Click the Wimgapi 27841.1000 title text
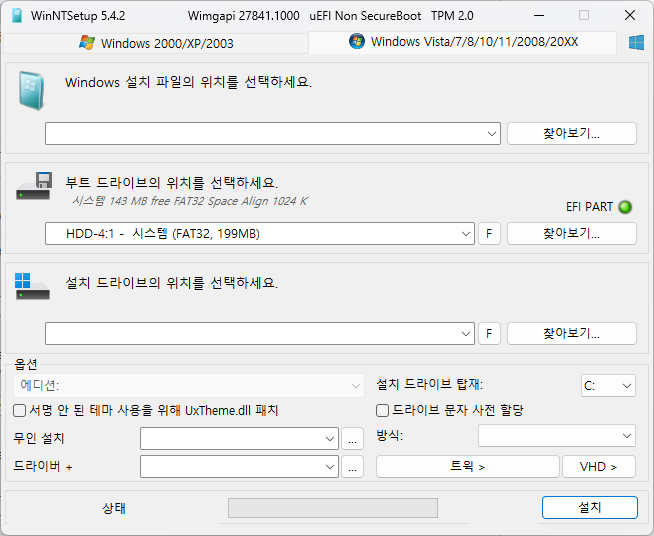This screenshot has height=536, width=654. [x=244, y=16]
